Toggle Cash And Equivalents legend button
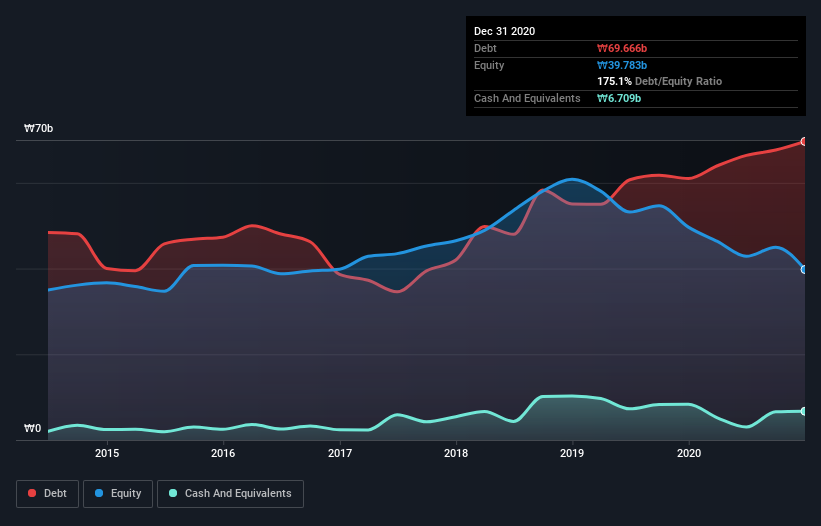Image resolution: width=821 pixels, height=526 pixels. (x=230, y=494)
